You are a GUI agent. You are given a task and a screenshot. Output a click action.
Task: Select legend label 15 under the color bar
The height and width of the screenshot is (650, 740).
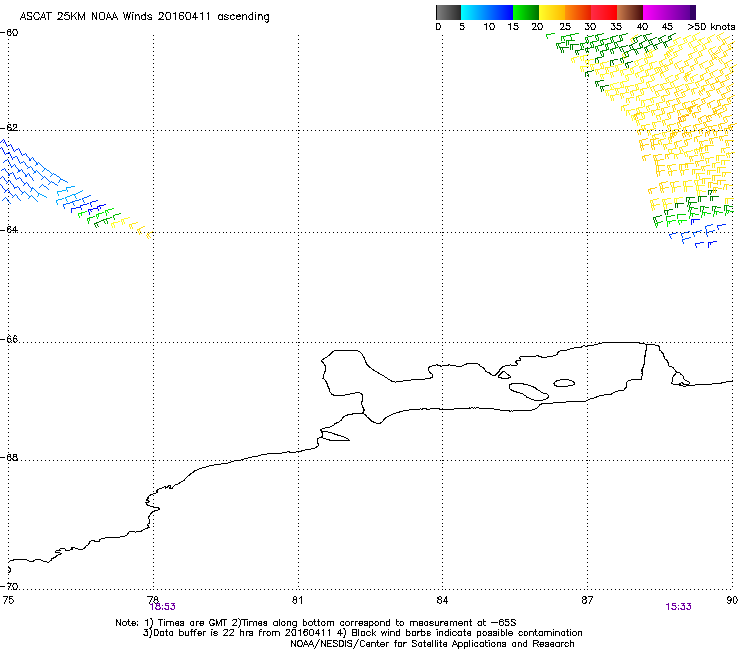(x=513, y=27)
